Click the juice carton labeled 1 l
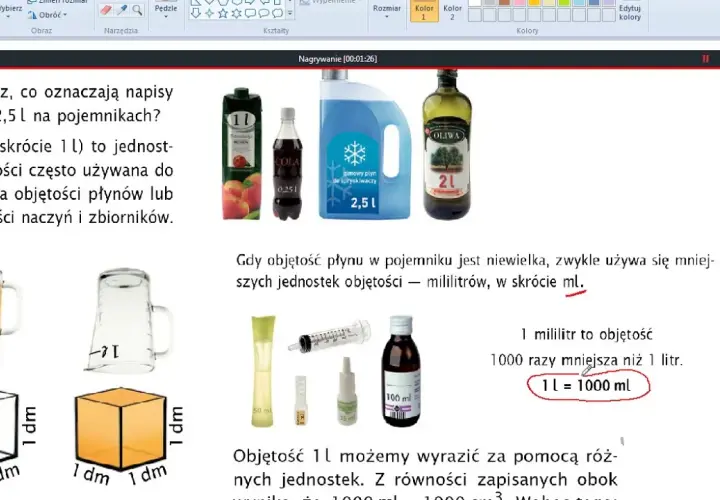This screenshot has width=720, height=500. 242,154
